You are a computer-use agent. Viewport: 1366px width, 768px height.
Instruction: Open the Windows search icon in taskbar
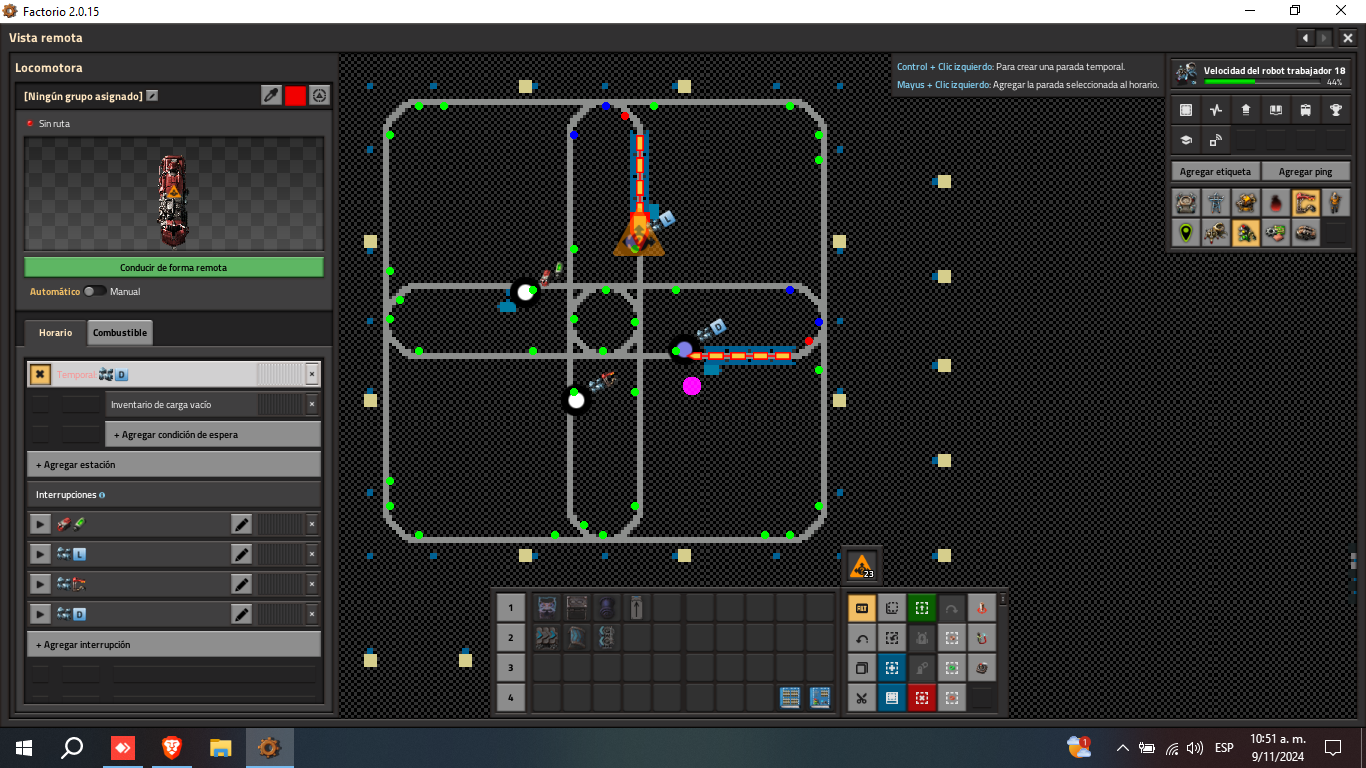click(72, 747)
